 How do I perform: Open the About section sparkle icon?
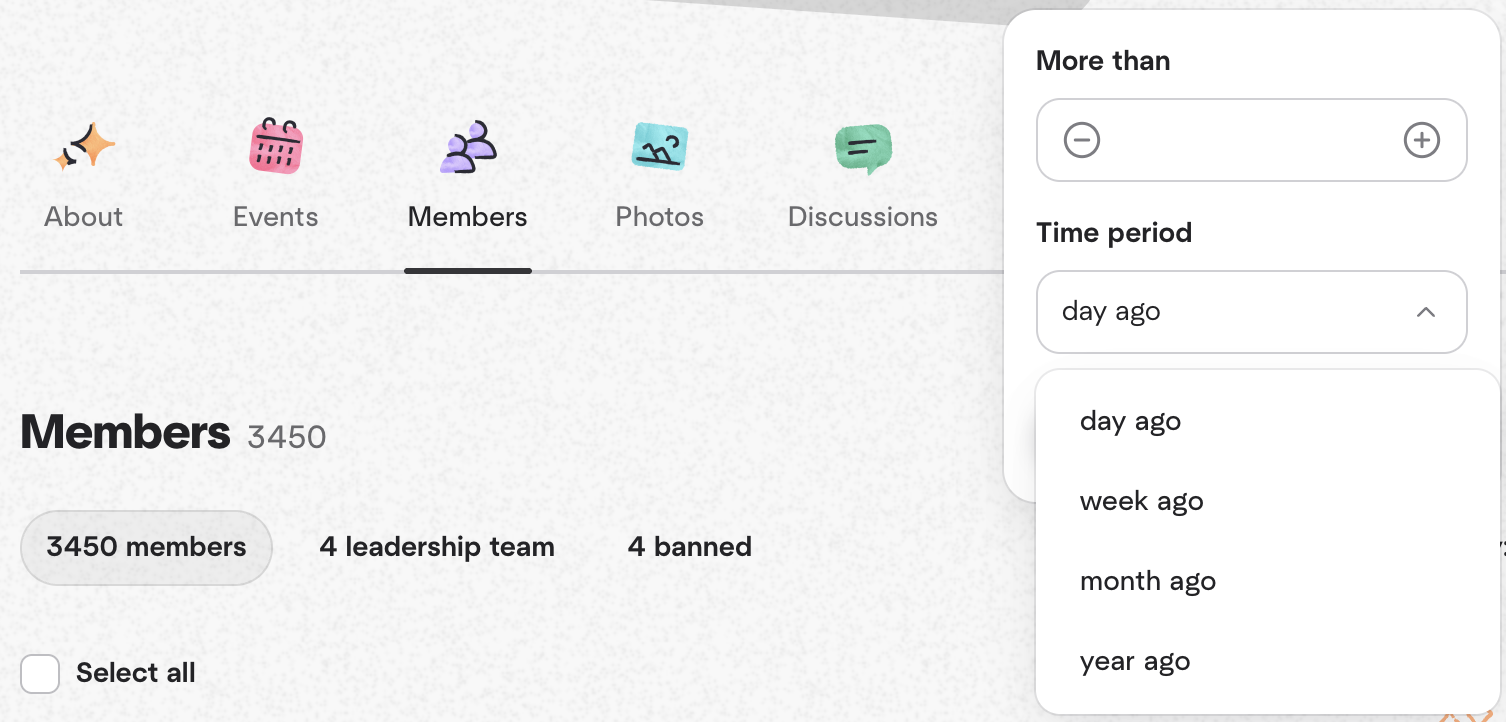coord(83,145)
